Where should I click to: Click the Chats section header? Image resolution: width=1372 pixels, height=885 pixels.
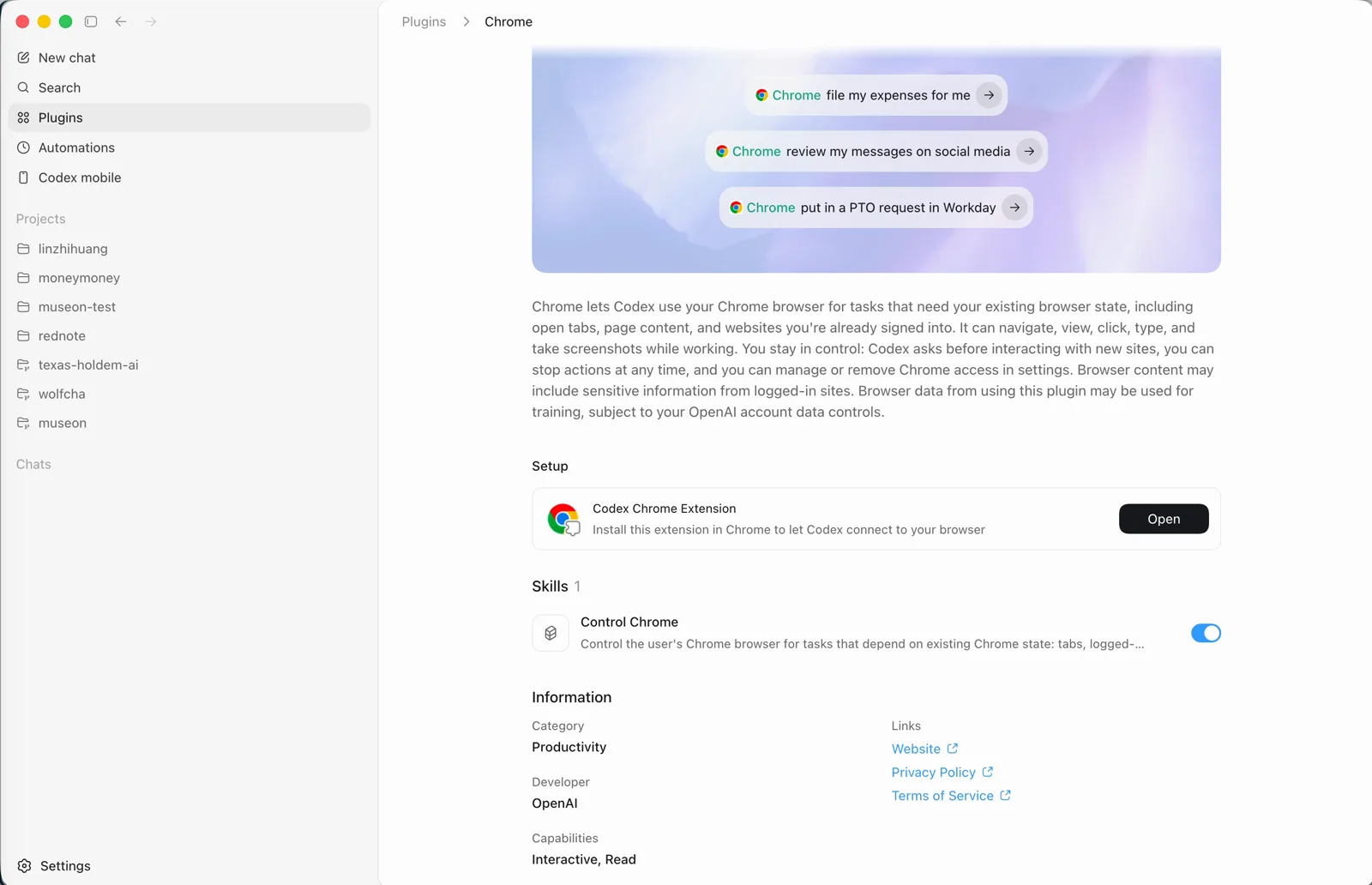pyautogui.click(x=33, y=464)
